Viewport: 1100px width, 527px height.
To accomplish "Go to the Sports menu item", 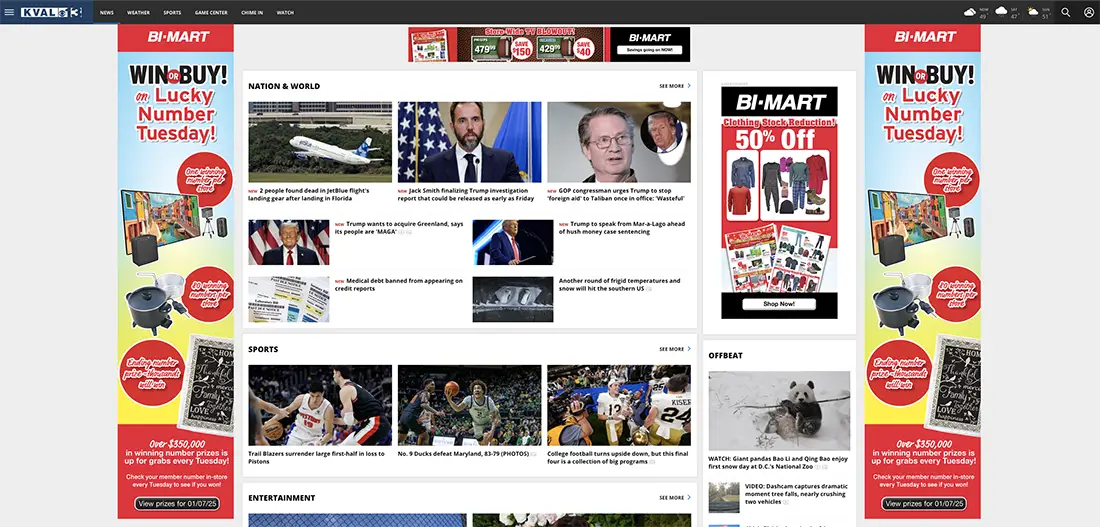I will pos(172,13).
